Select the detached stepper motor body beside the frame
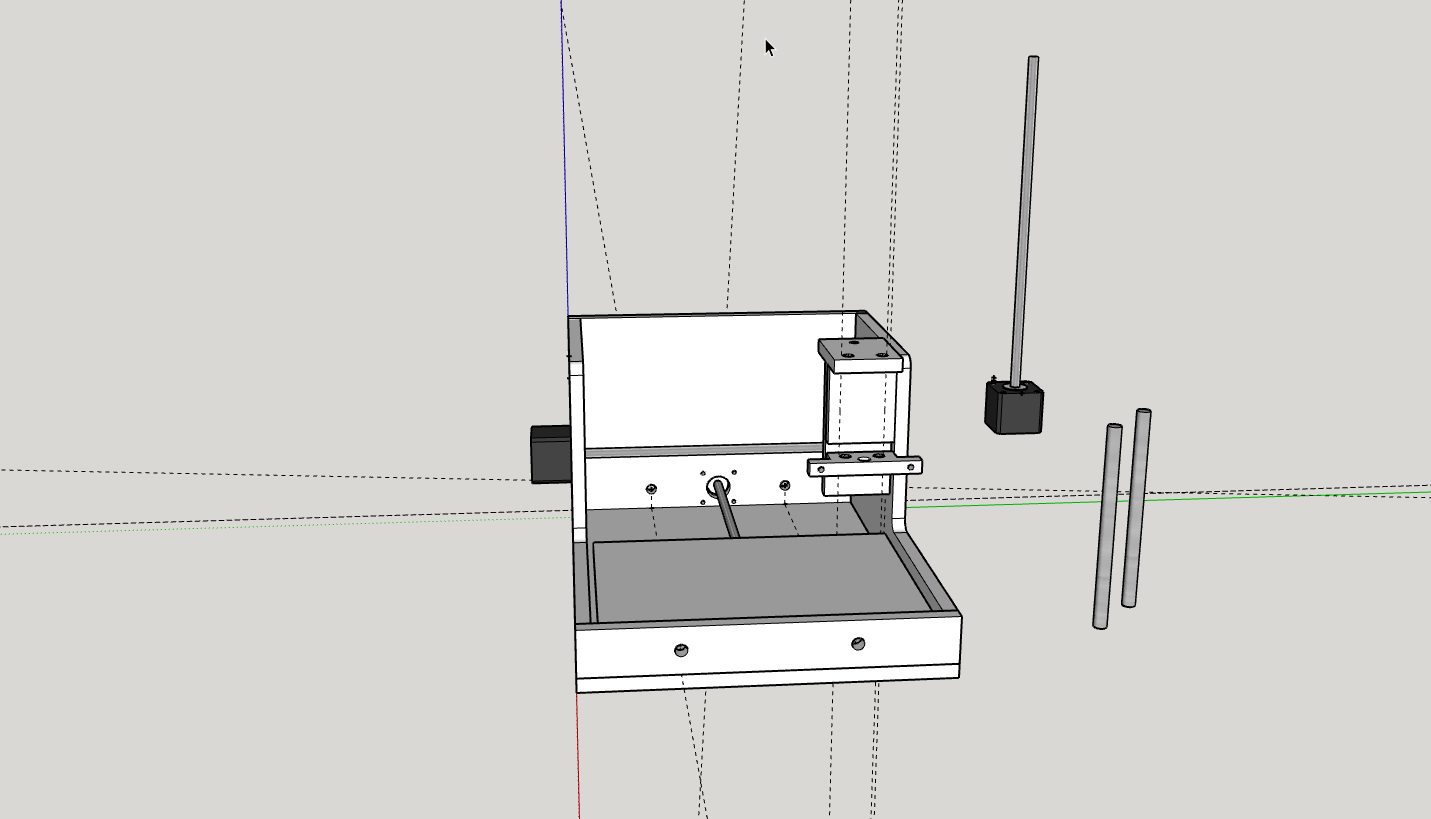Screen dimensions: 1431x819 tap(1014, 407)
